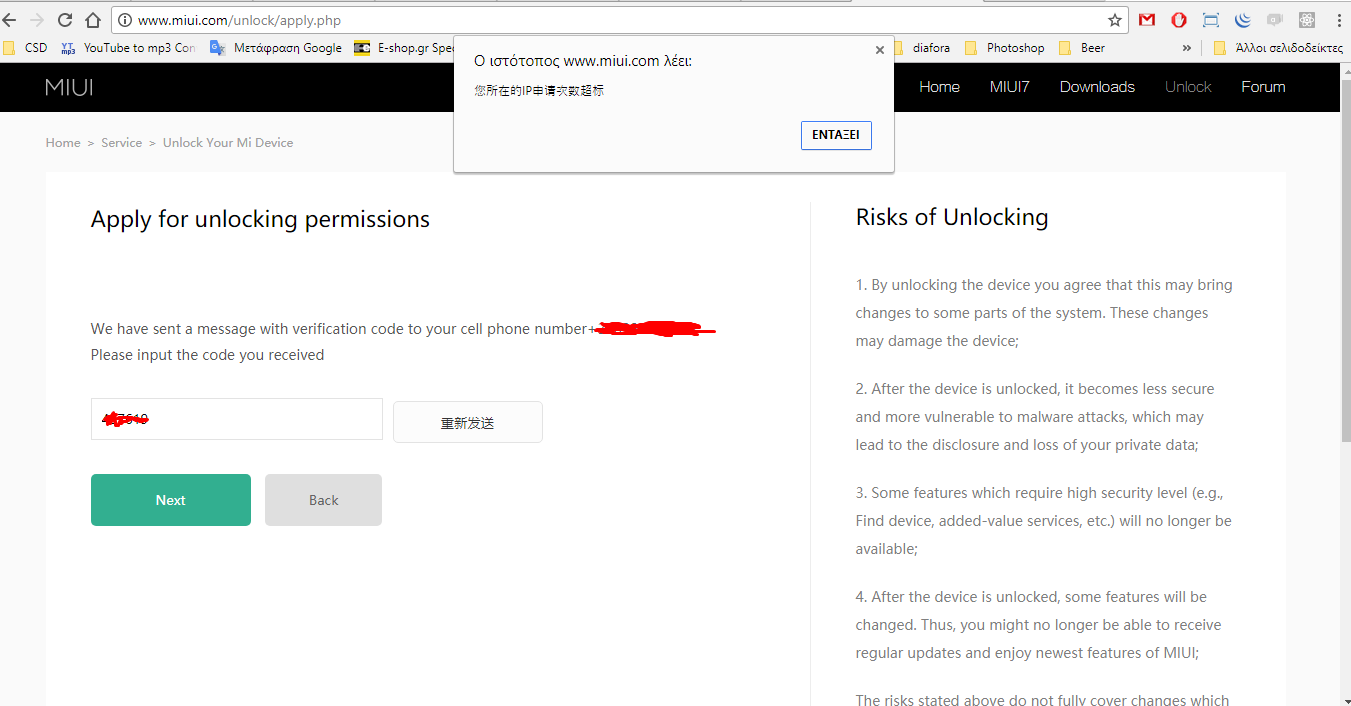Reload the page with the refresh icon
The image size is (1351, 706).
point(65,20)
